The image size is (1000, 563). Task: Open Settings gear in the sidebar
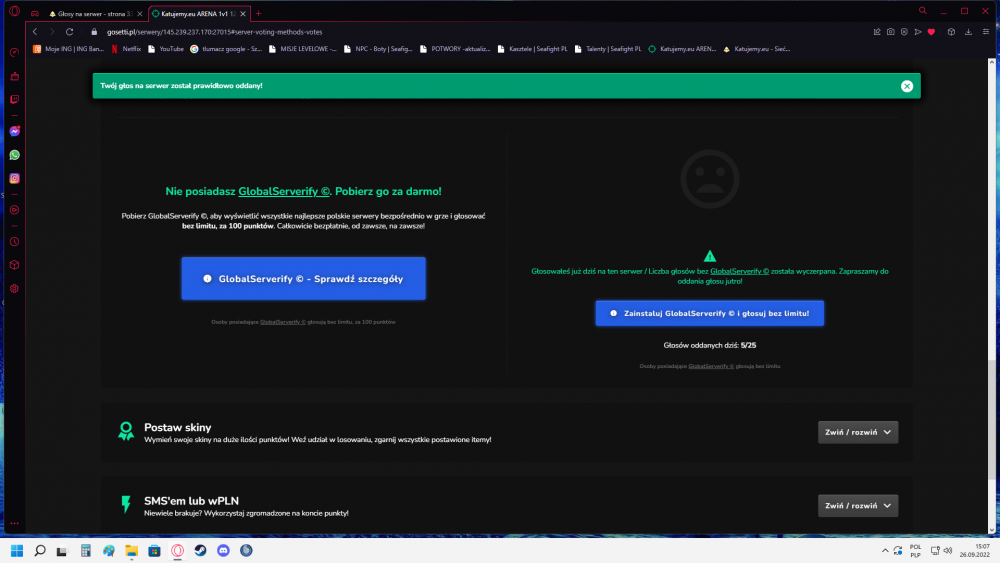(x=15, y=289)
